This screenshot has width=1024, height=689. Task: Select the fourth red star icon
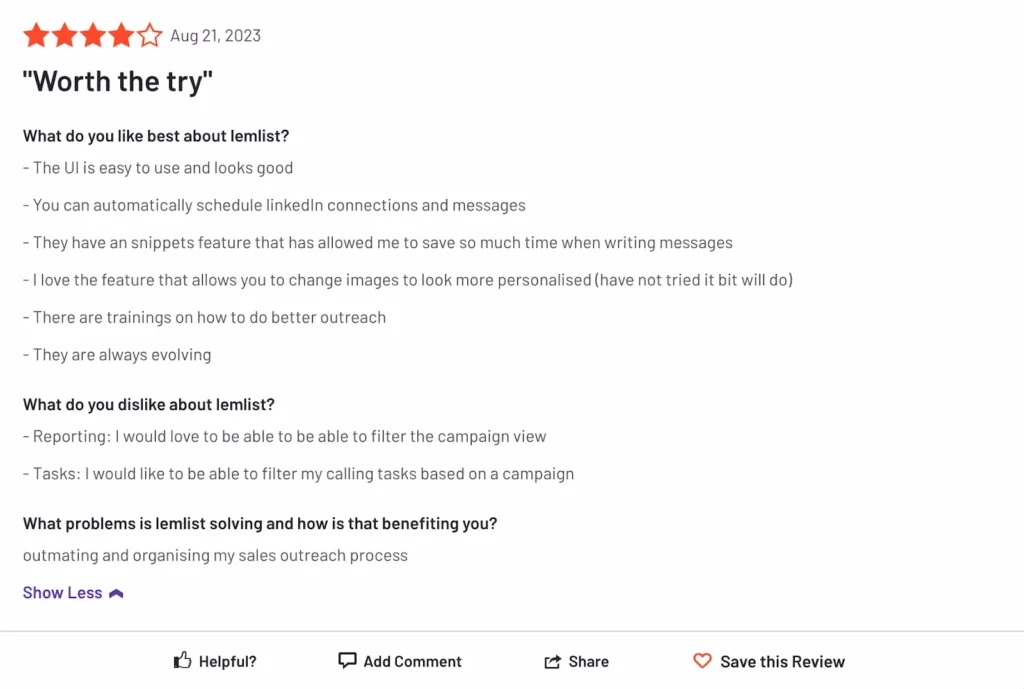120,35
